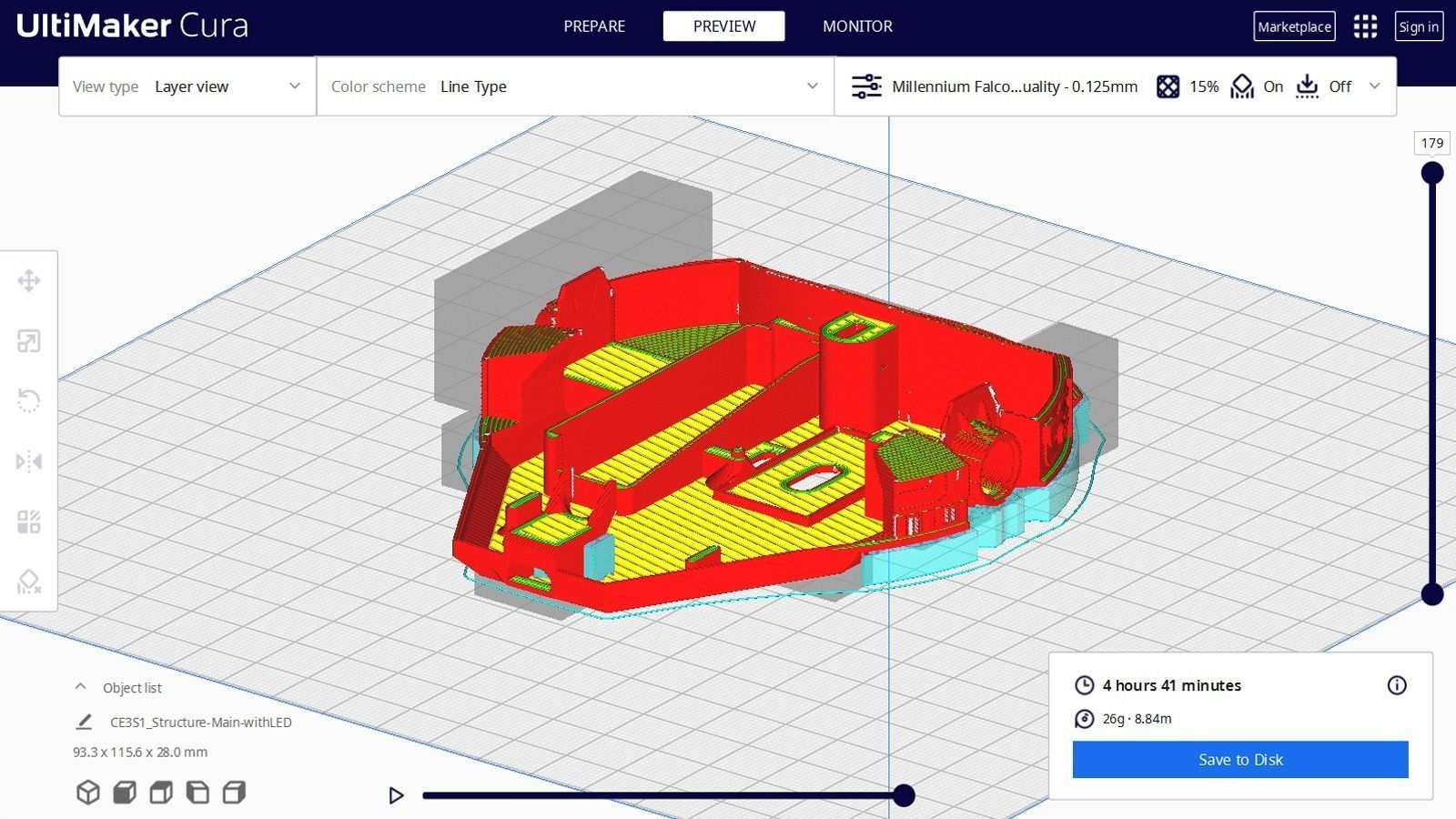Open the Color scheme dropdown

[x=575, y=86]
